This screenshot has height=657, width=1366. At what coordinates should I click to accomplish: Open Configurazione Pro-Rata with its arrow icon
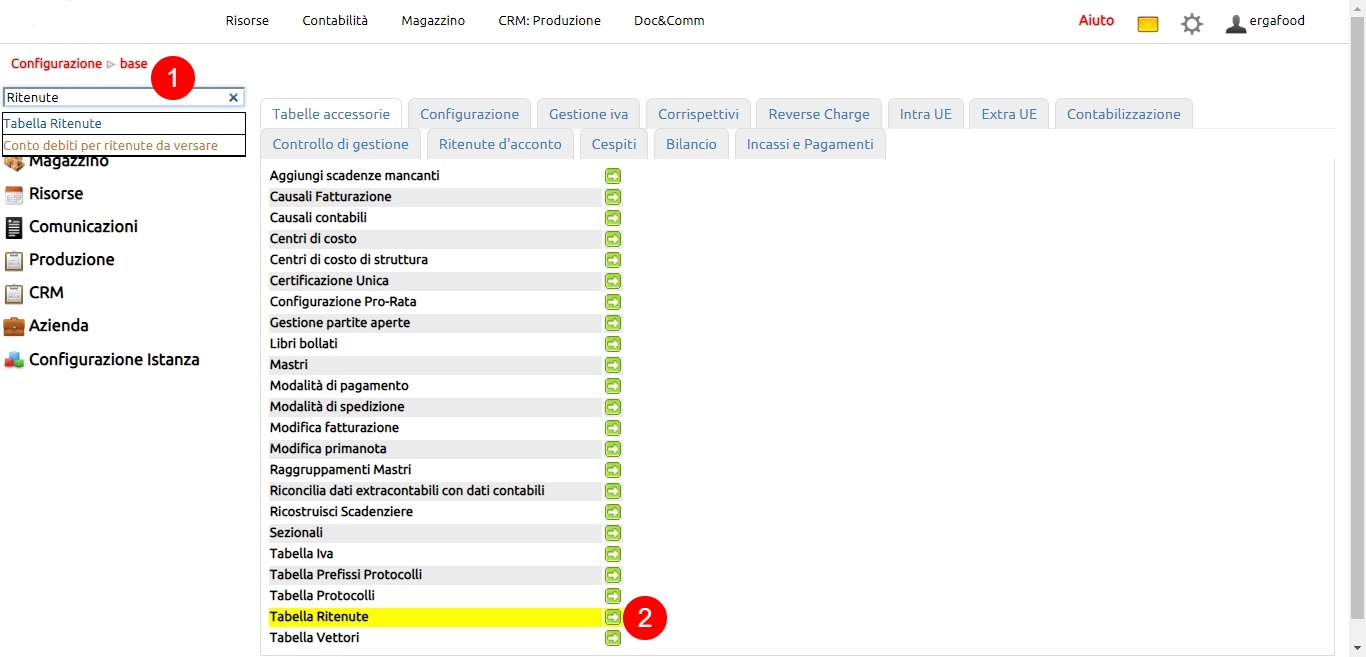coord(613,302)
